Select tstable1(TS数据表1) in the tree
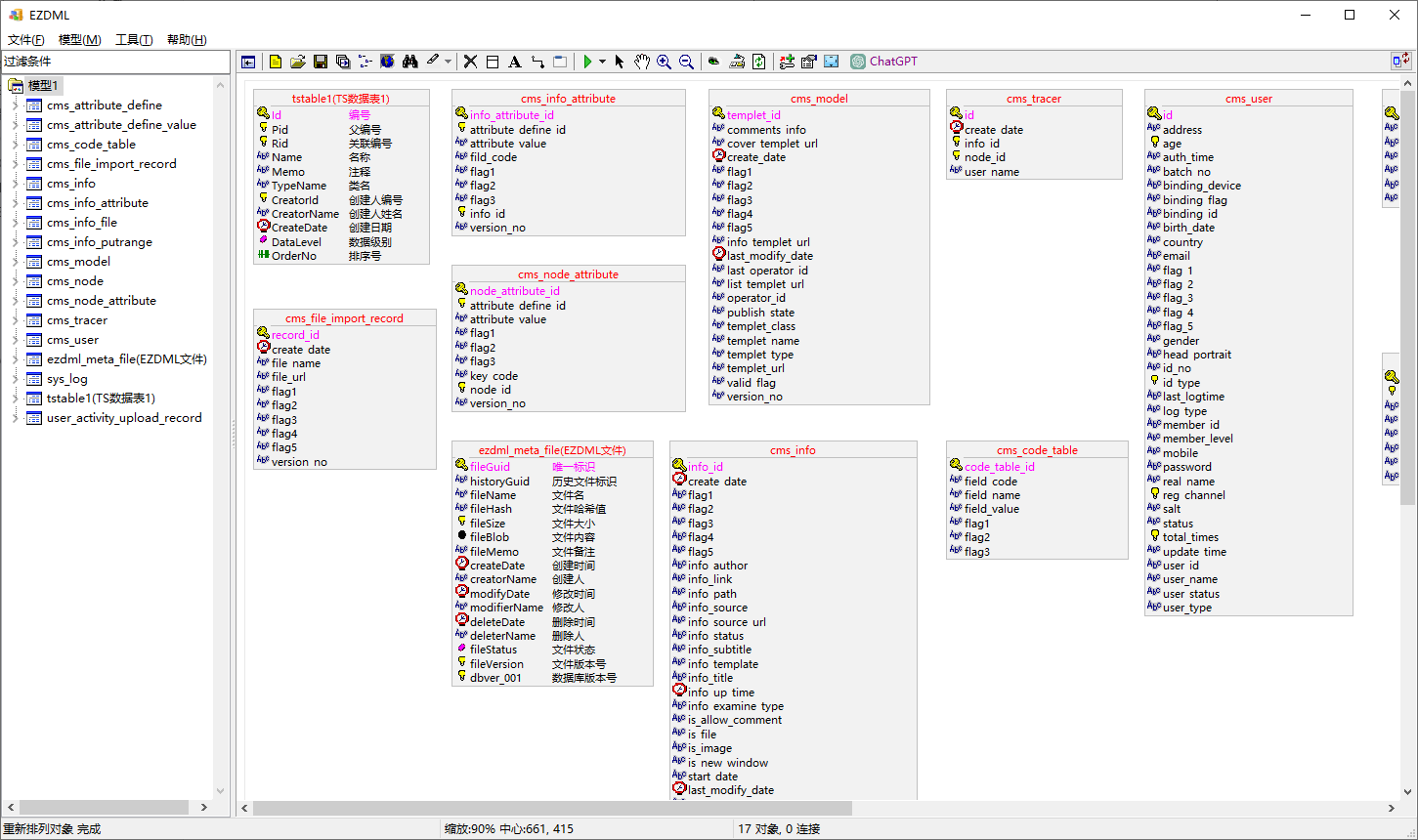The height and width of the screenshot is (840, 1418). click(101, 399)
